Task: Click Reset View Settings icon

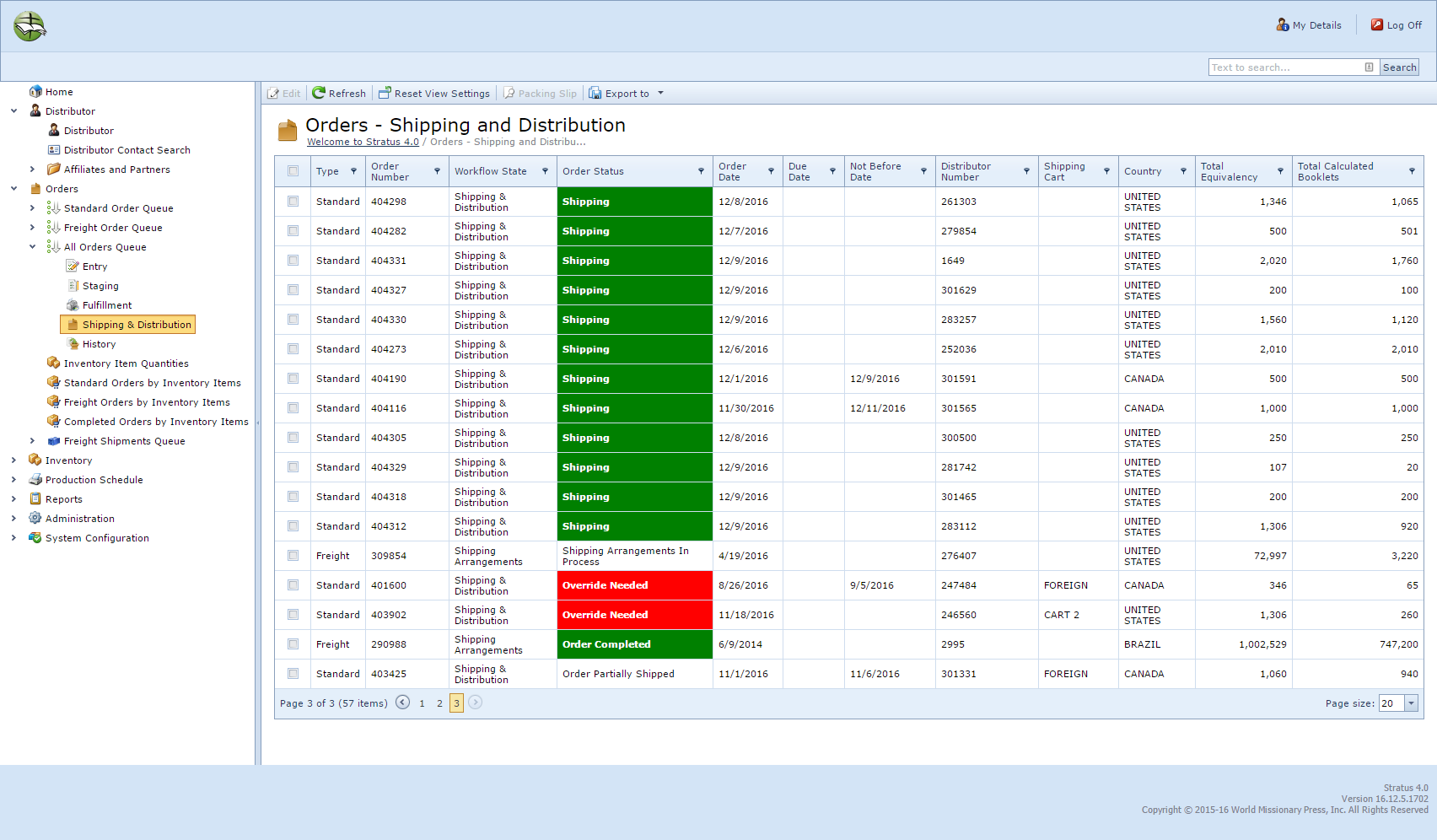Action: 385,93
